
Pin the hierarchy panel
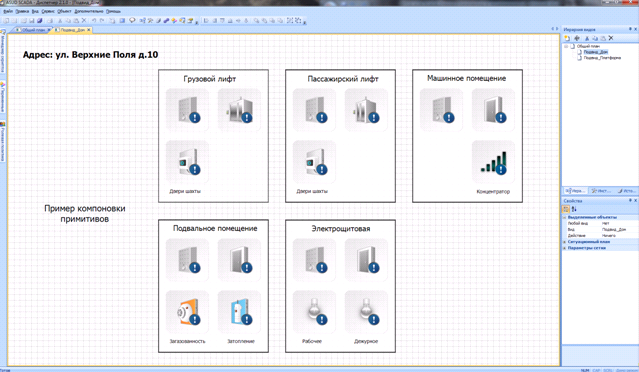tap(630, 29)
